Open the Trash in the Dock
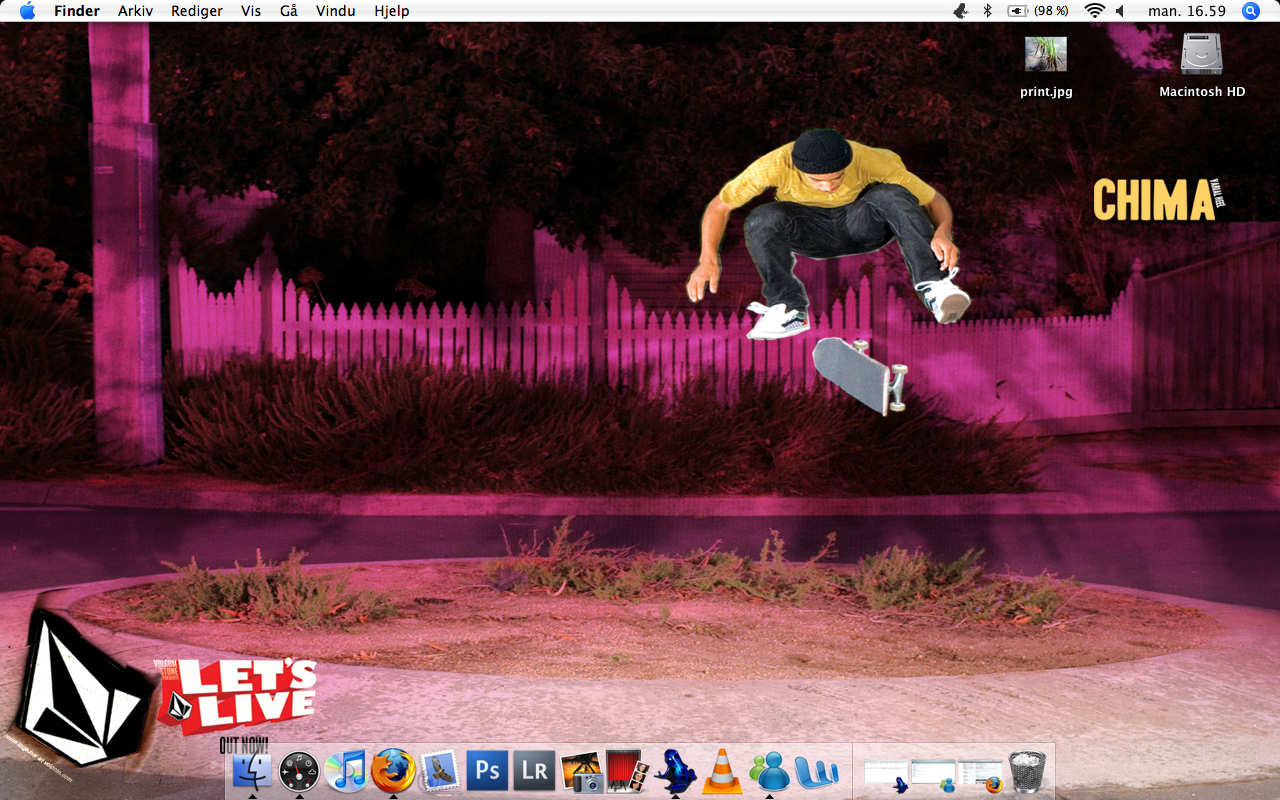 tap(1027, 771)
